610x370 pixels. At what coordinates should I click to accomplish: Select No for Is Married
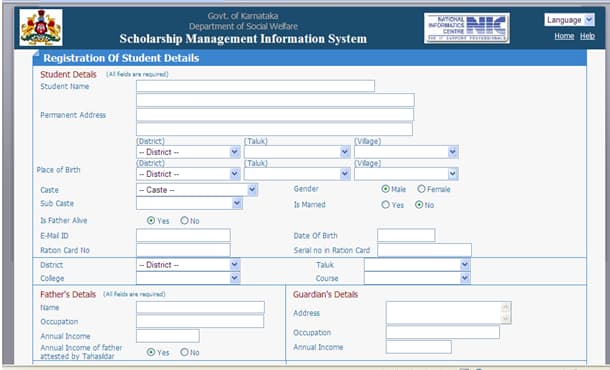(419, 204)
